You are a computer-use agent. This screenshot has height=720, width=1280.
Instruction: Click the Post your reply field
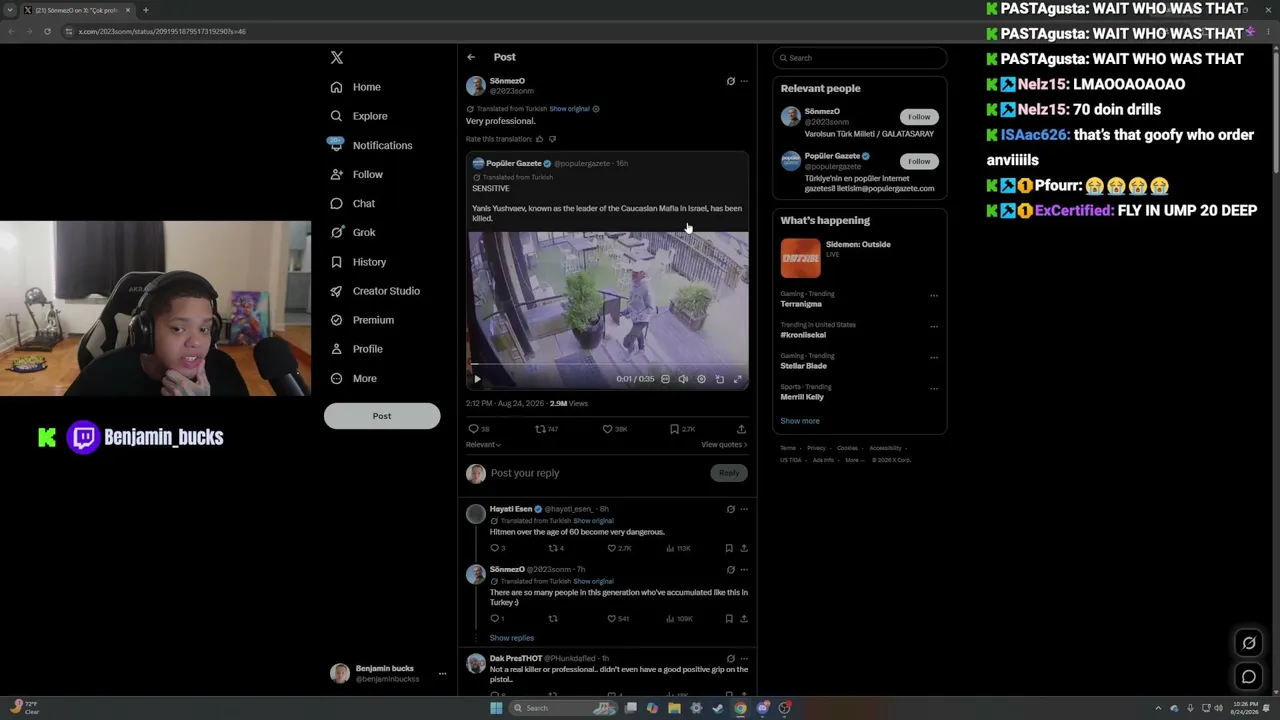(597, 473)
